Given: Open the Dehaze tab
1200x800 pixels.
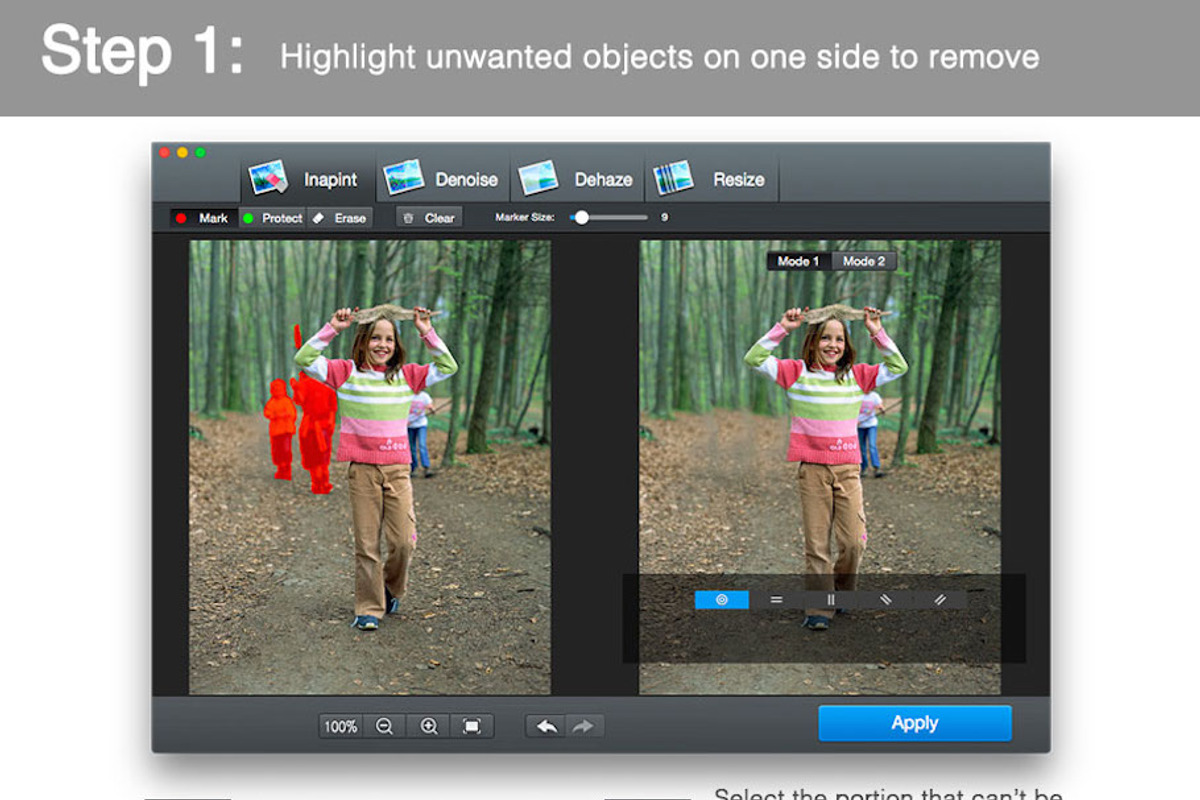Looking at the screenshot, I should pos(577,179).
